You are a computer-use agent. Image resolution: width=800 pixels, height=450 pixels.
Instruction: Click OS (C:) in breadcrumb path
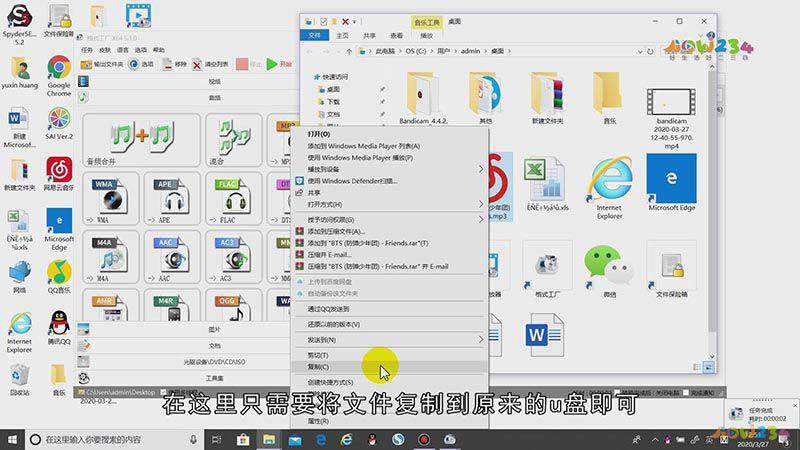tap(416, 52)
